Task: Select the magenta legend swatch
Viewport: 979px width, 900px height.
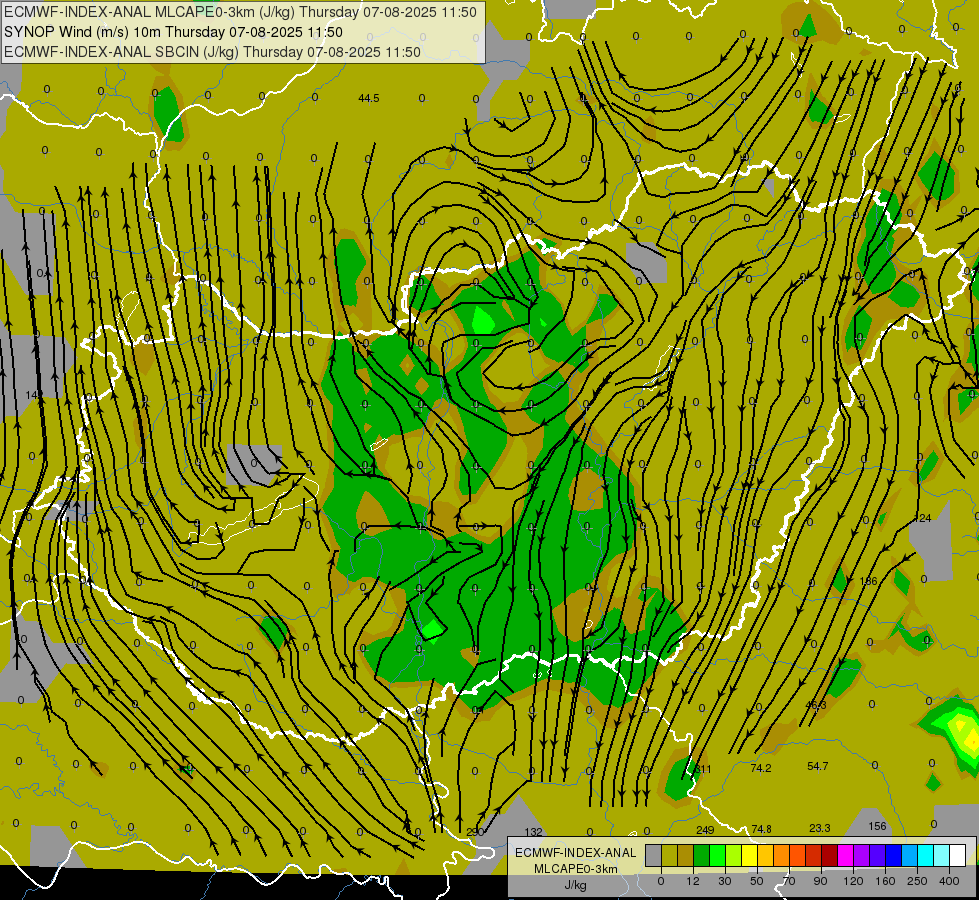Action: [846, 855]
